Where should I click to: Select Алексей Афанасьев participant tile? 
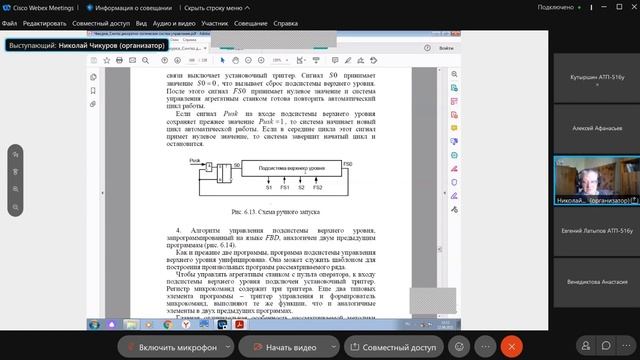tap(597, 129)
